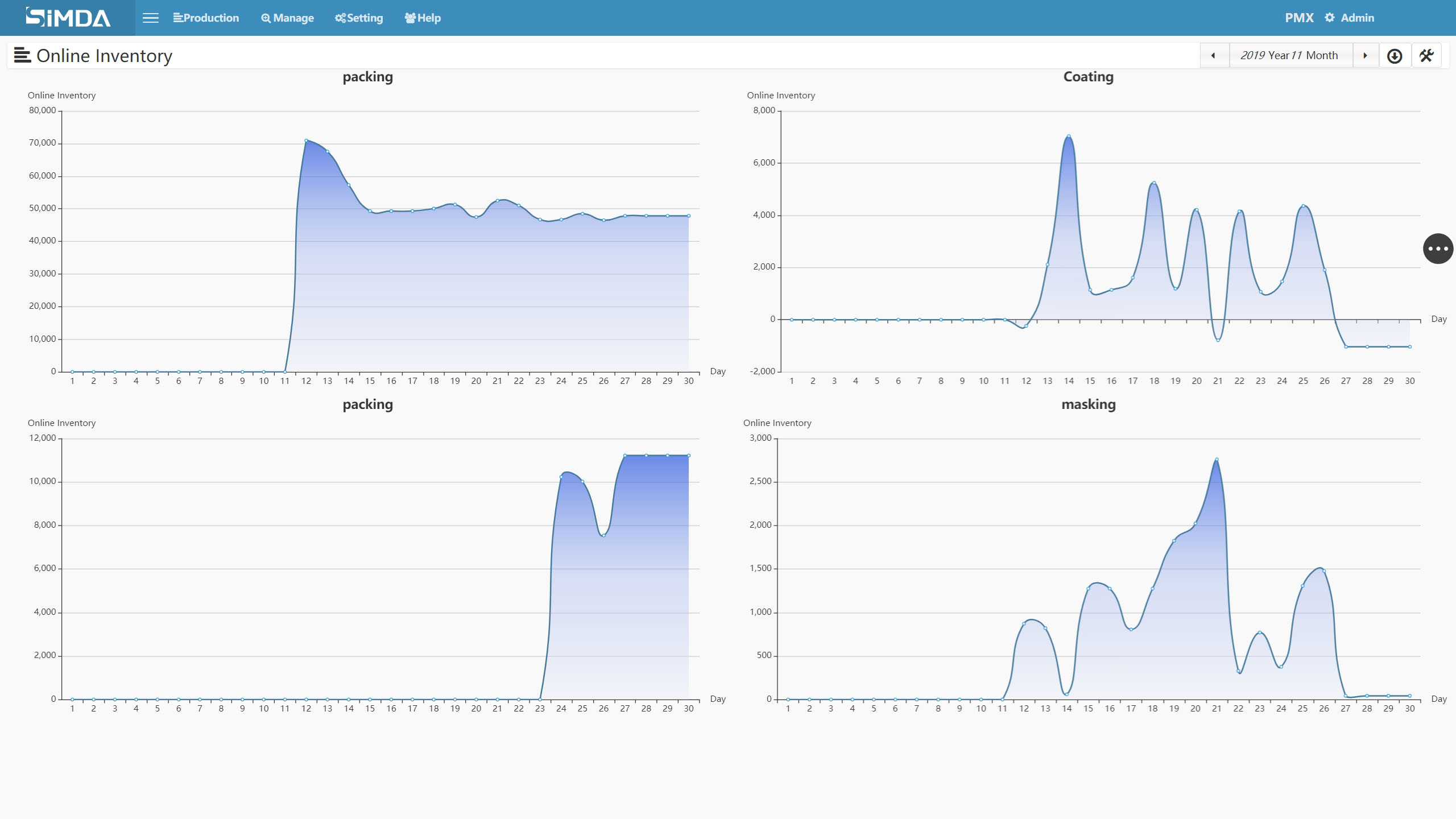Open the Setting menu
Viewport: 1456px width, 819px height.
pos(359,18)
